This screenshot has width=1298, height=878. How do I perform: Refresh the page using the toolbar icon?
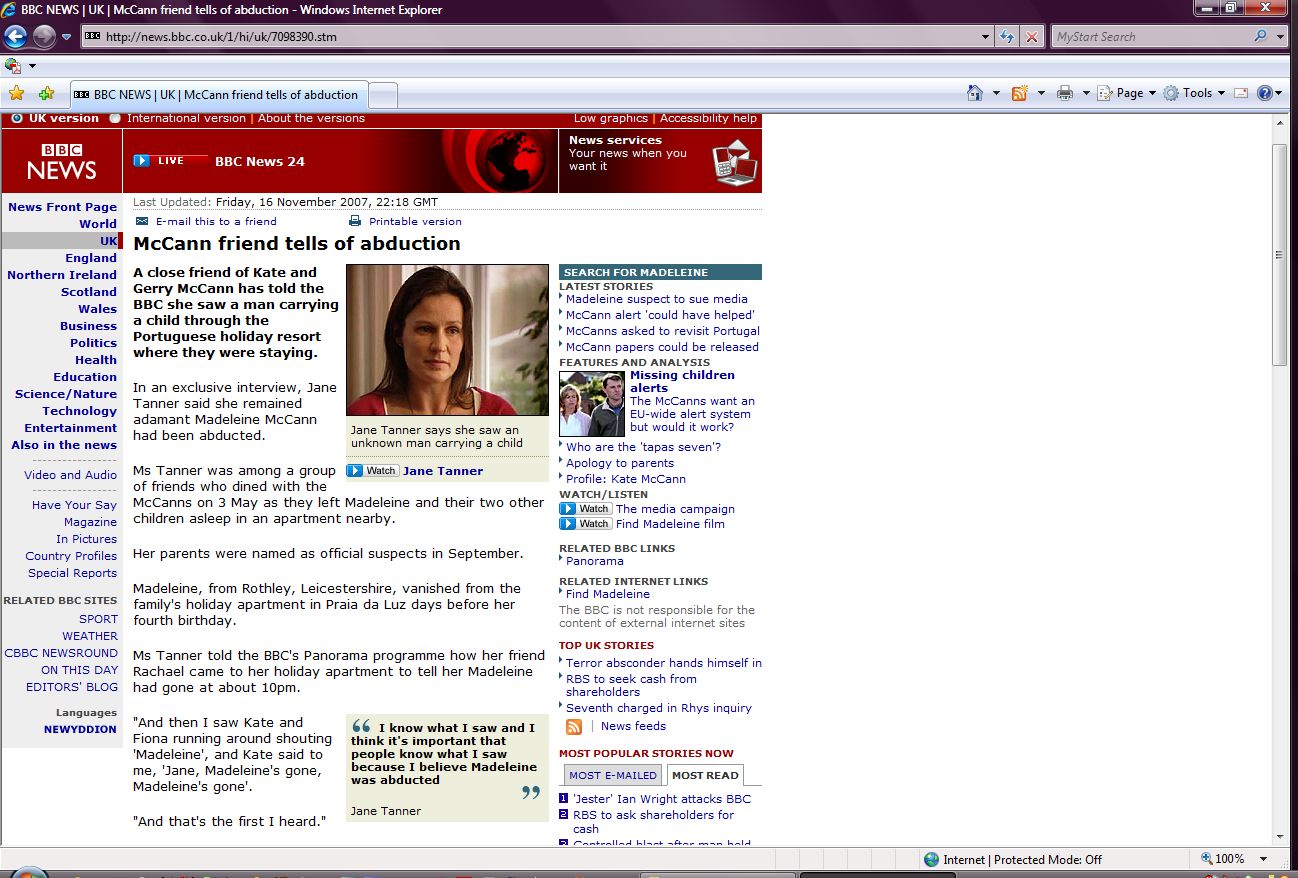coord(1008,37)
